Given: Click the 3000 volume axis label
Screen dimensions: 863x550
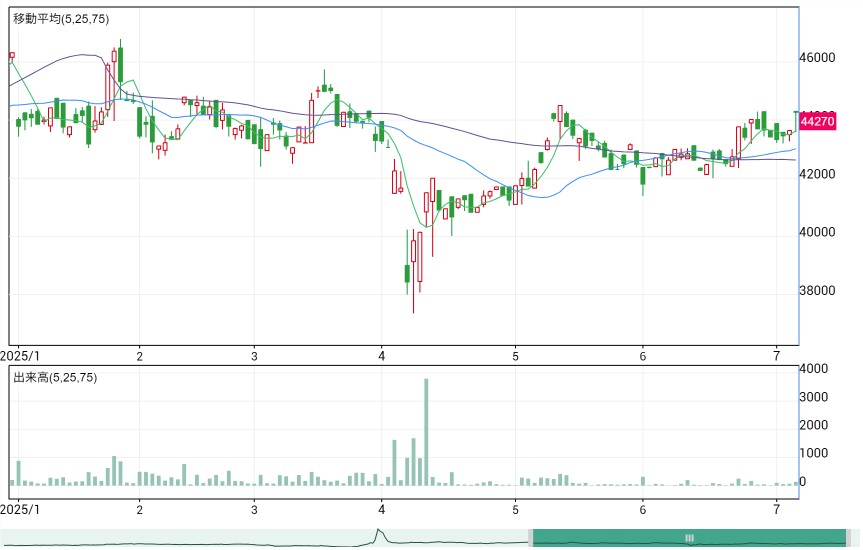Looking at the screenshot, I should point(814,397).
